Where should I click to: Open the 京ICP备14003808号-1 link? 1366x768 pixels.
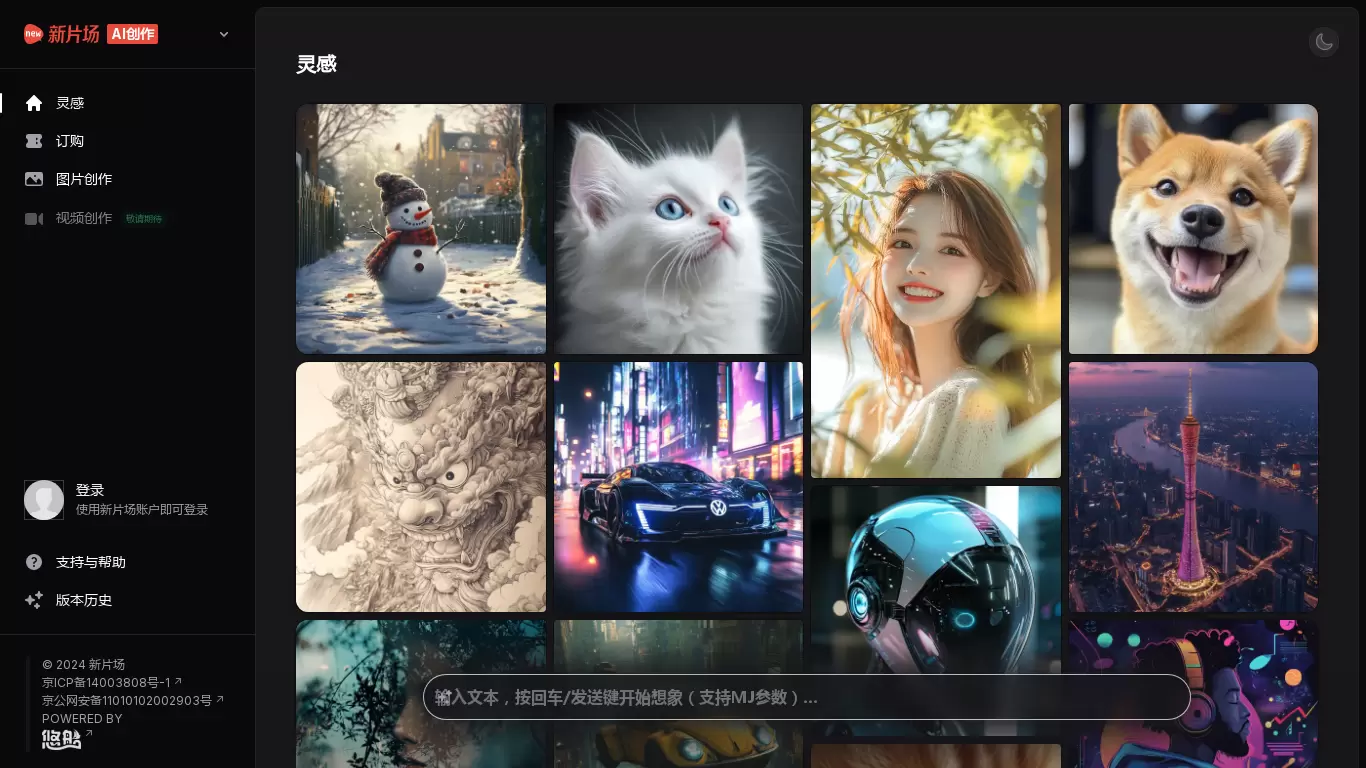point(112,683)
